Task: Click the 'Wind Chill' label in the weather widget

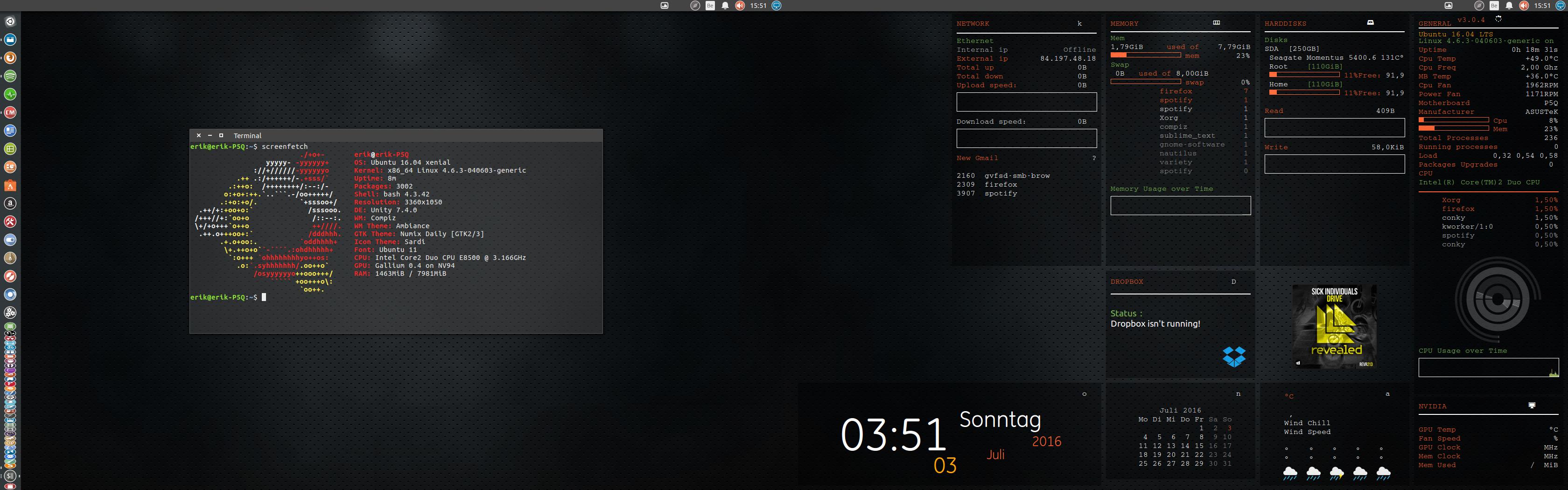Action: click(1307, 423)
